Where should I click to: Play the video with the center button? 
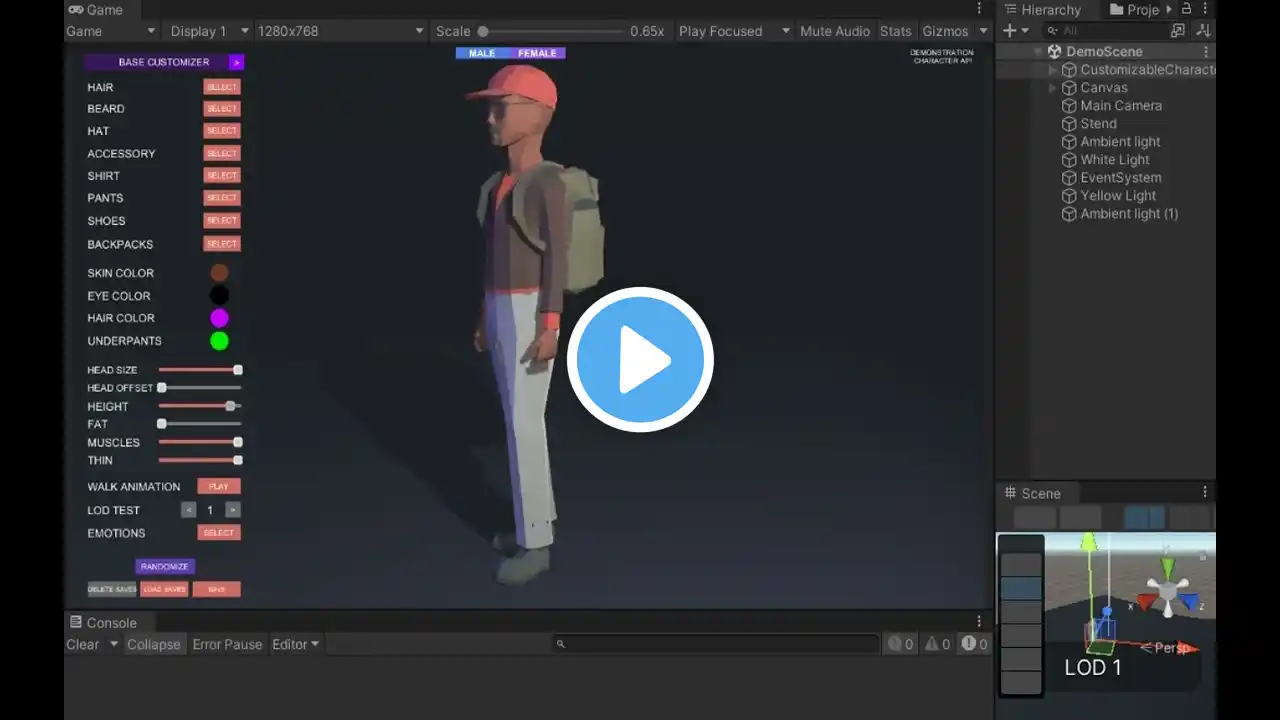(640, 360)
